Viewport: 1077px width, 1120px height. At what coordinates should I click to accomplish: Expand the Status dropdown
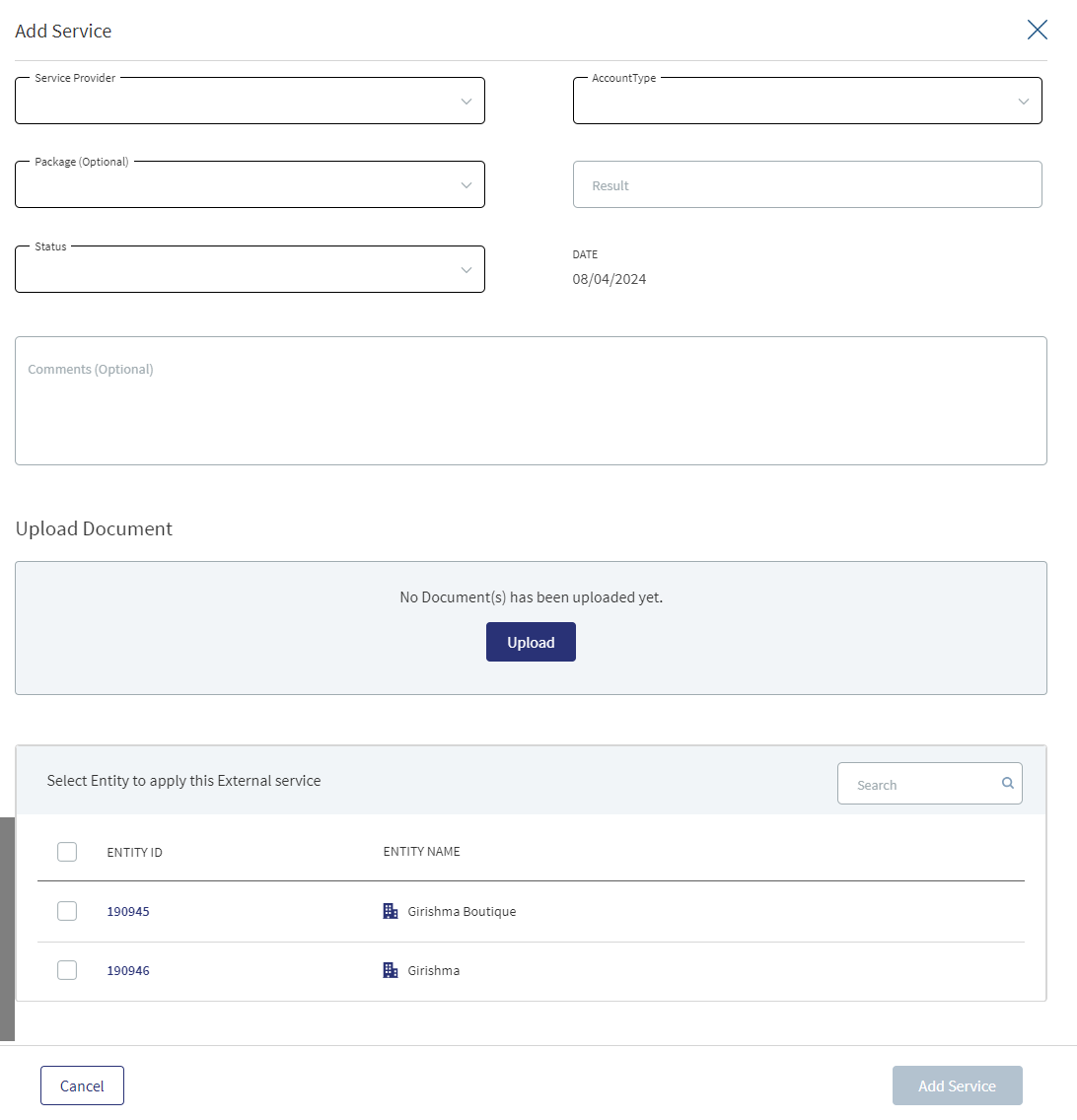point(251,269)
